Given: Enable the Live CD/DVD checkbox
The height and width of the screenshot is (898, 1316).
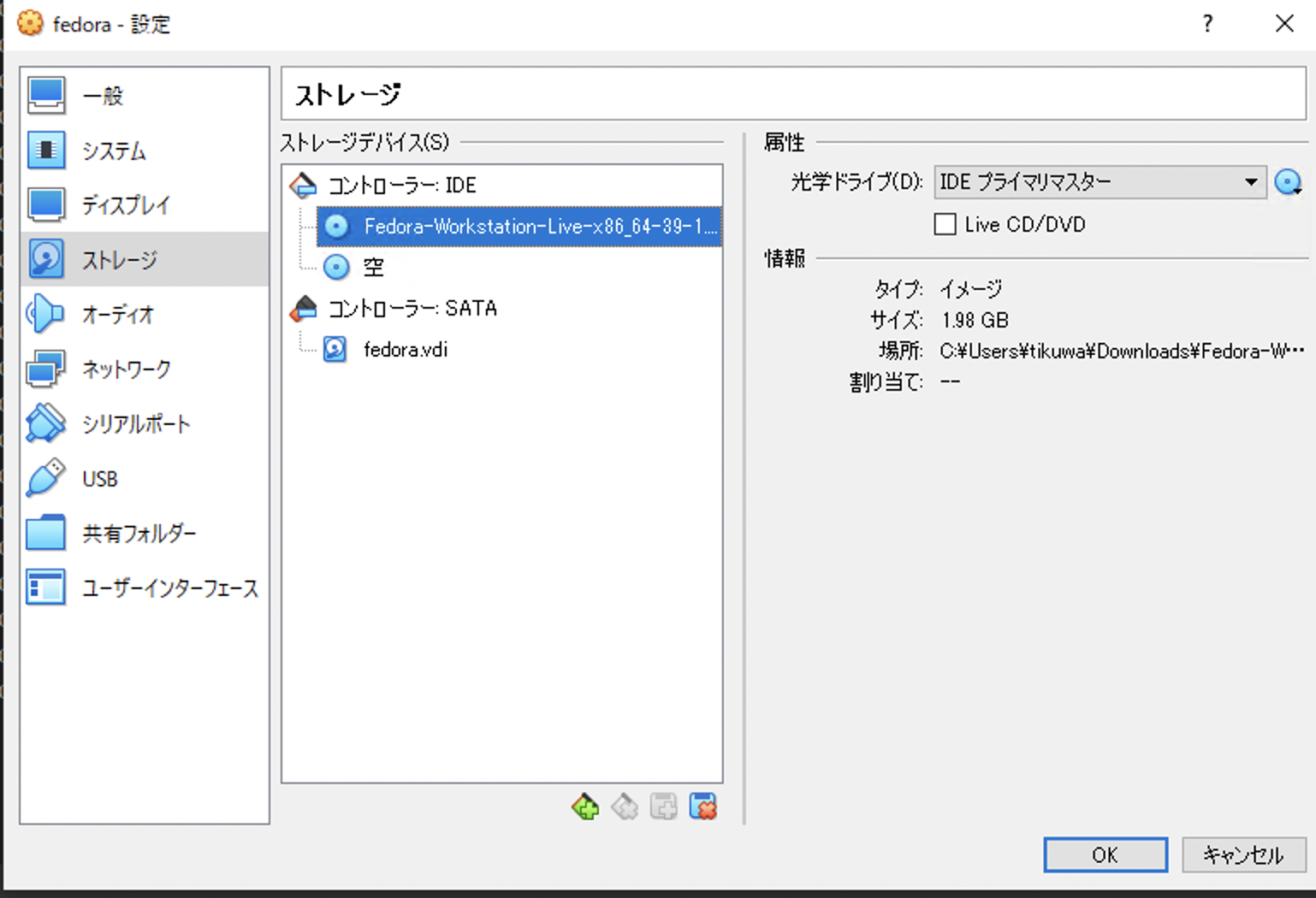Looking at the screenshot, I should click(x=946, y=224).
